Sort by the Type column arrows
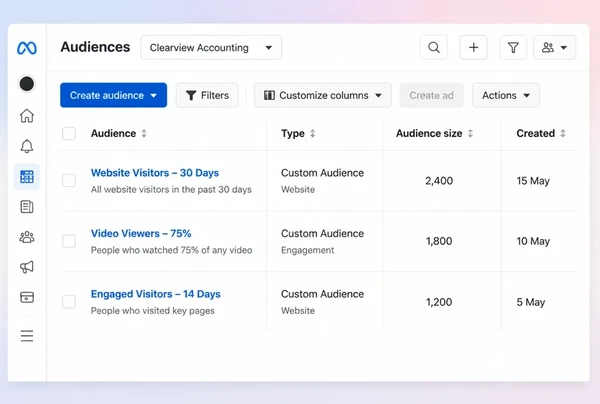The image size is (600, 404). tap(313, 134)
